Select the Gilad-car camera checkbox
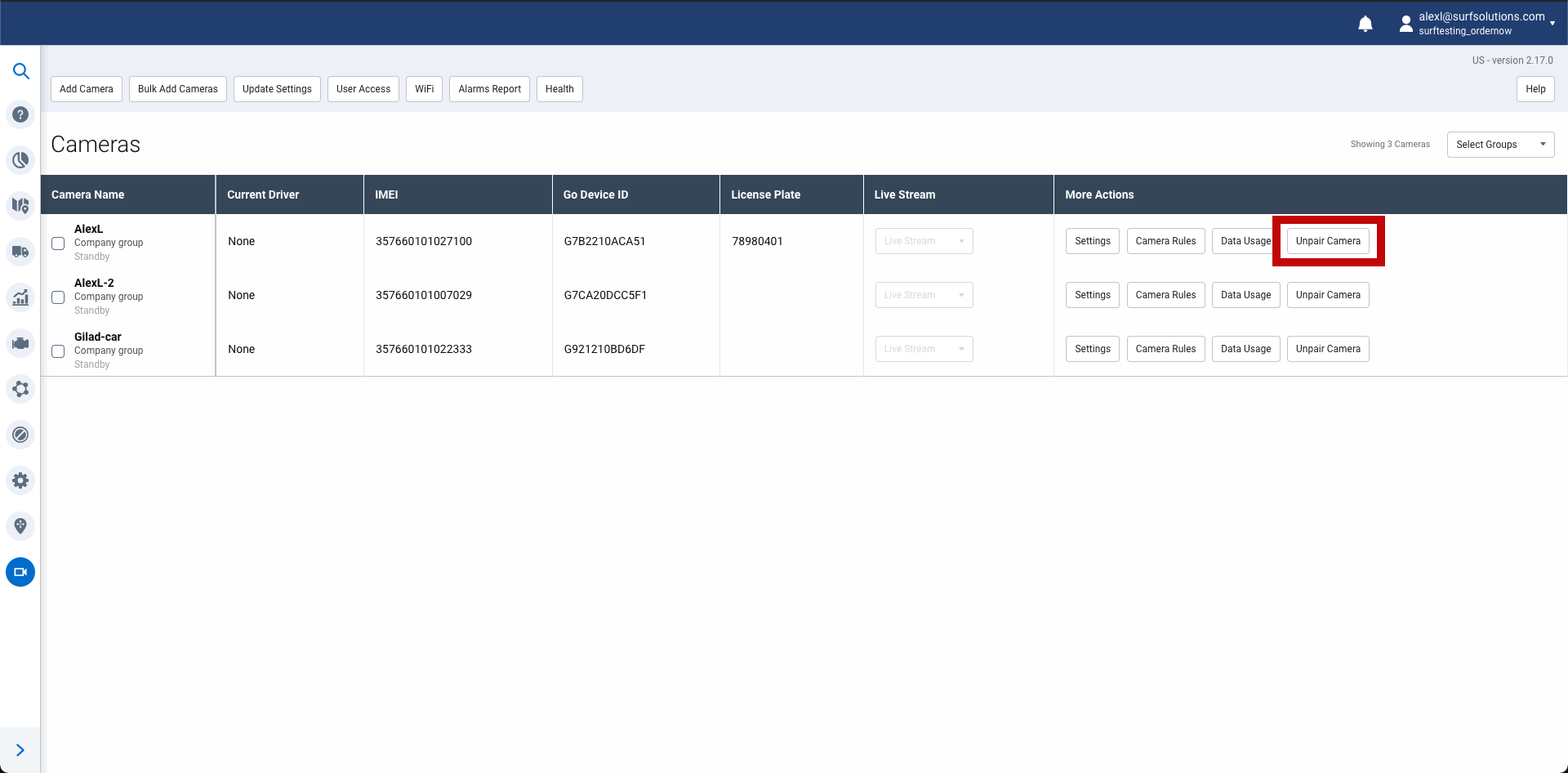This screenshot has width=1568, height=773. 58,351
